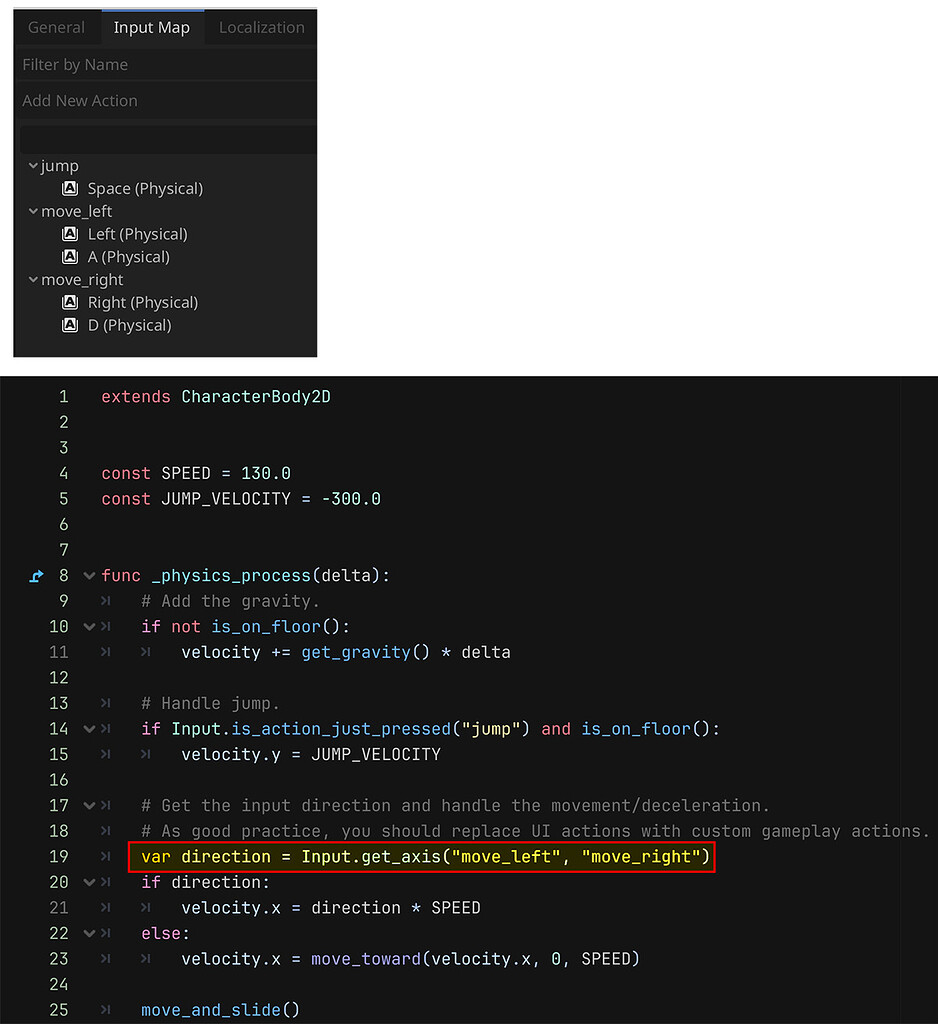Viewport: 938px width, 1024px height.
Task: Click the keyboard icon beside Left (Physical)
Action: (x=70, y=234)
